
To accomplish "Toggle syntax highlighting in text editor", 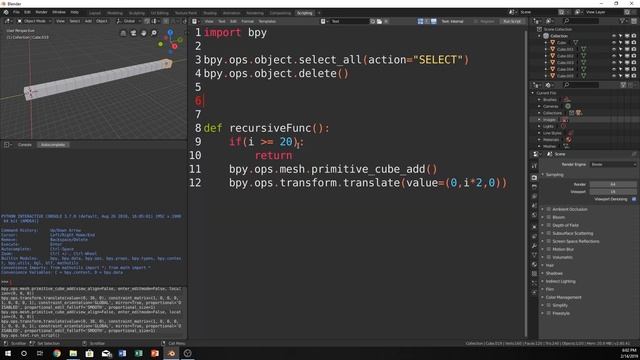I will coord(433,21).
